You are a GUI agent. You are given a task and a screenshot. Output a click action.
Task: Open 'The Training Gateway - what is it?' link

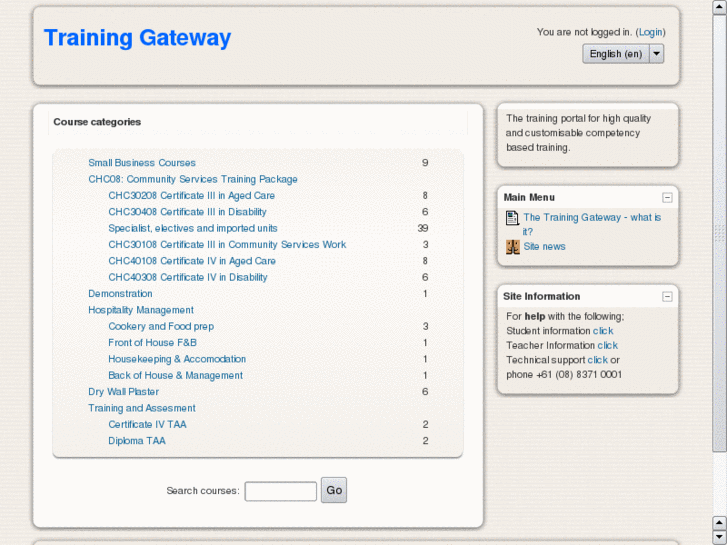[592, 224]
